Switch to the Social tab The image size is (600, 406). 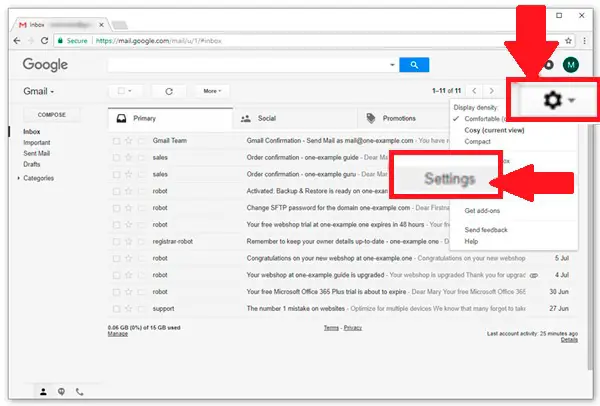click(295, 118)
